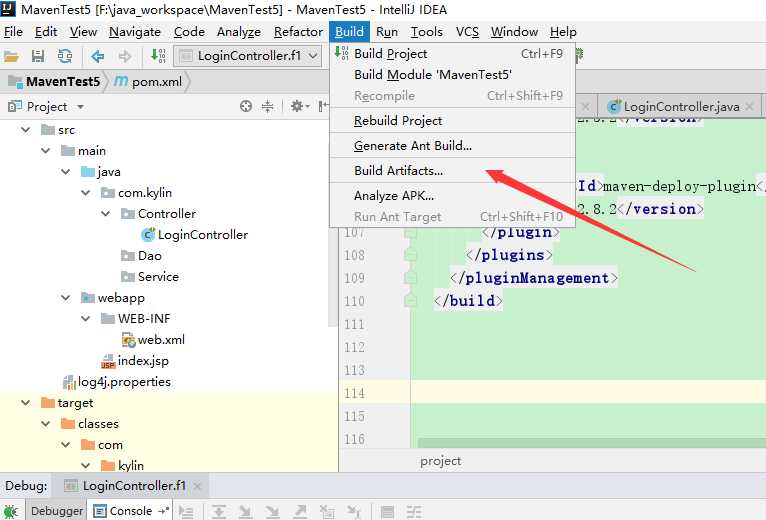This screenshot has height=520, width=766.
Task: Open the Project panel settings gear
Action: click(299, 106)
